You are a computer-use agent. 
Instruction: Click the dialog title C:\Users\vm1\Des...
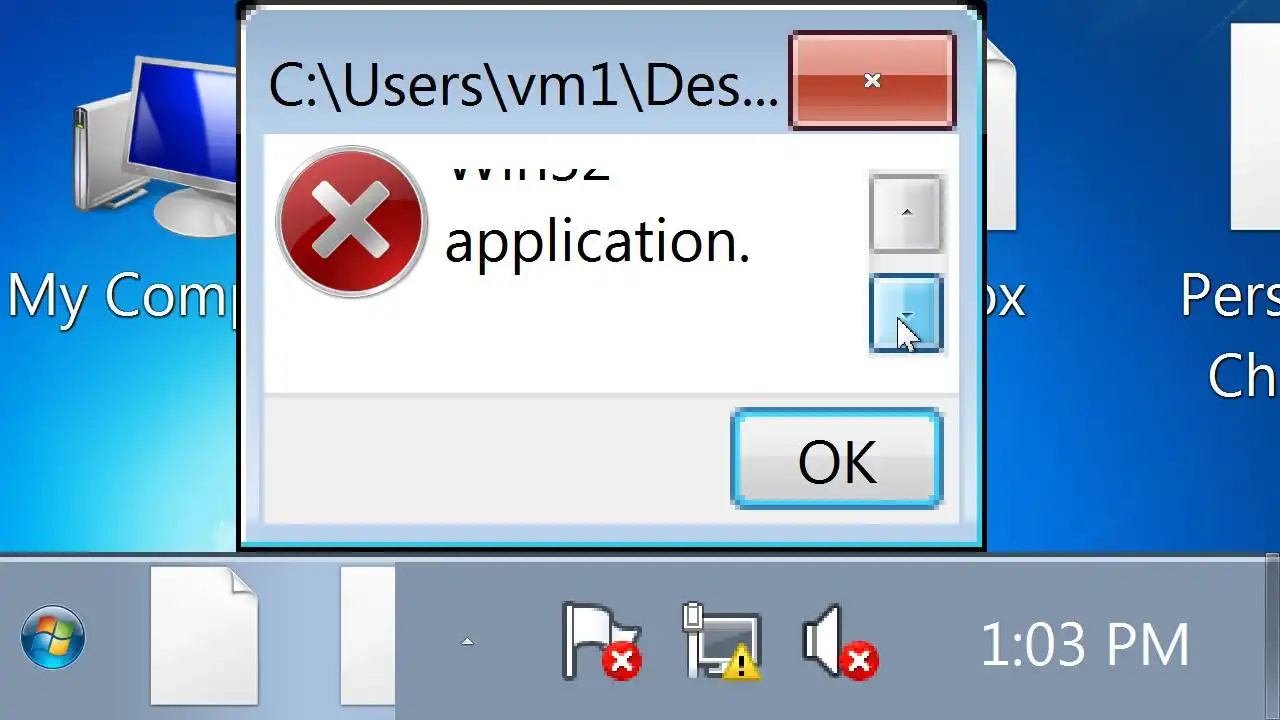523,87
